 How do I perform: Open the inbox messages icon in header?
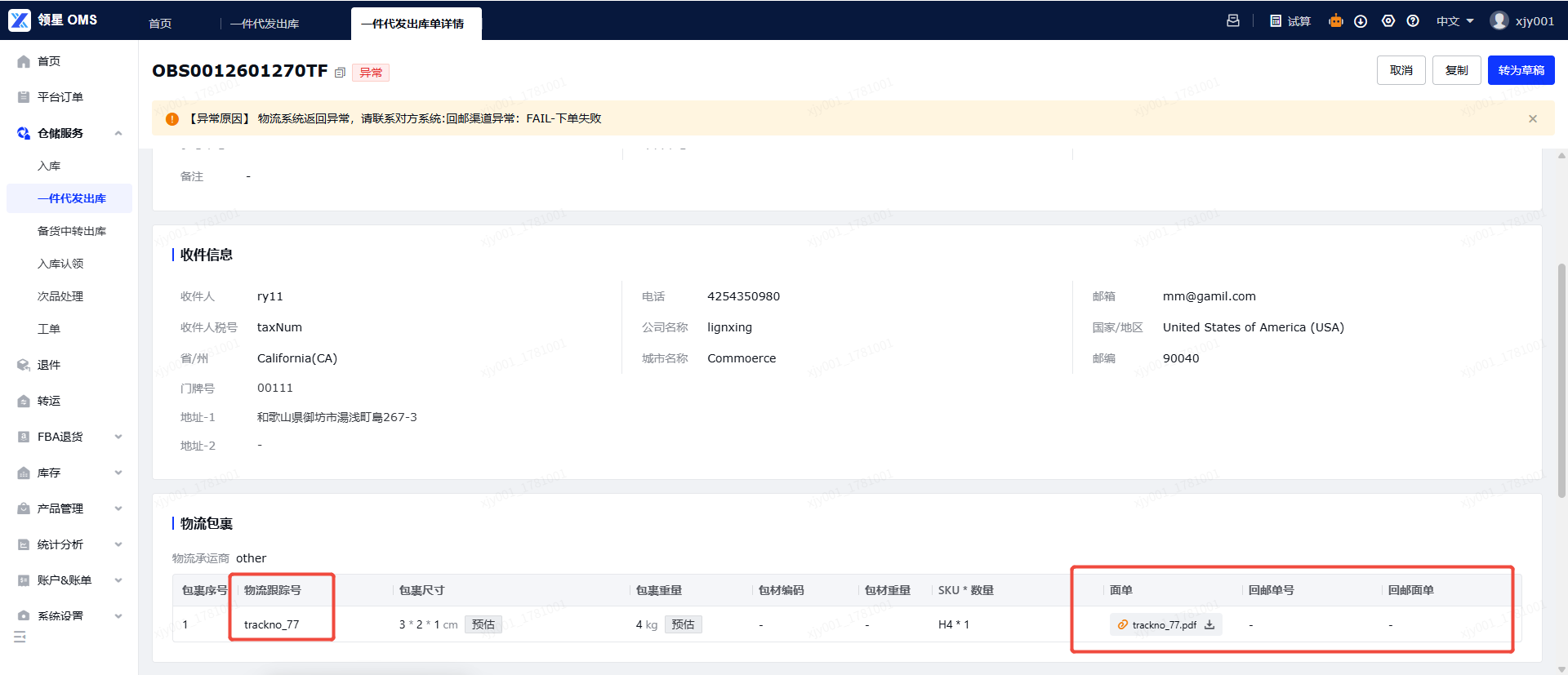tap(1233, 20)
